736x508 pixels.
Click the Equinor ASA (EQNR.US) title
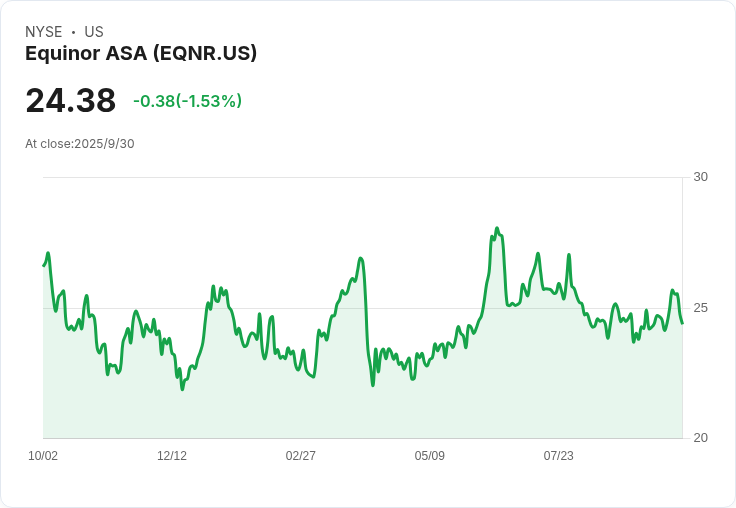141,54
